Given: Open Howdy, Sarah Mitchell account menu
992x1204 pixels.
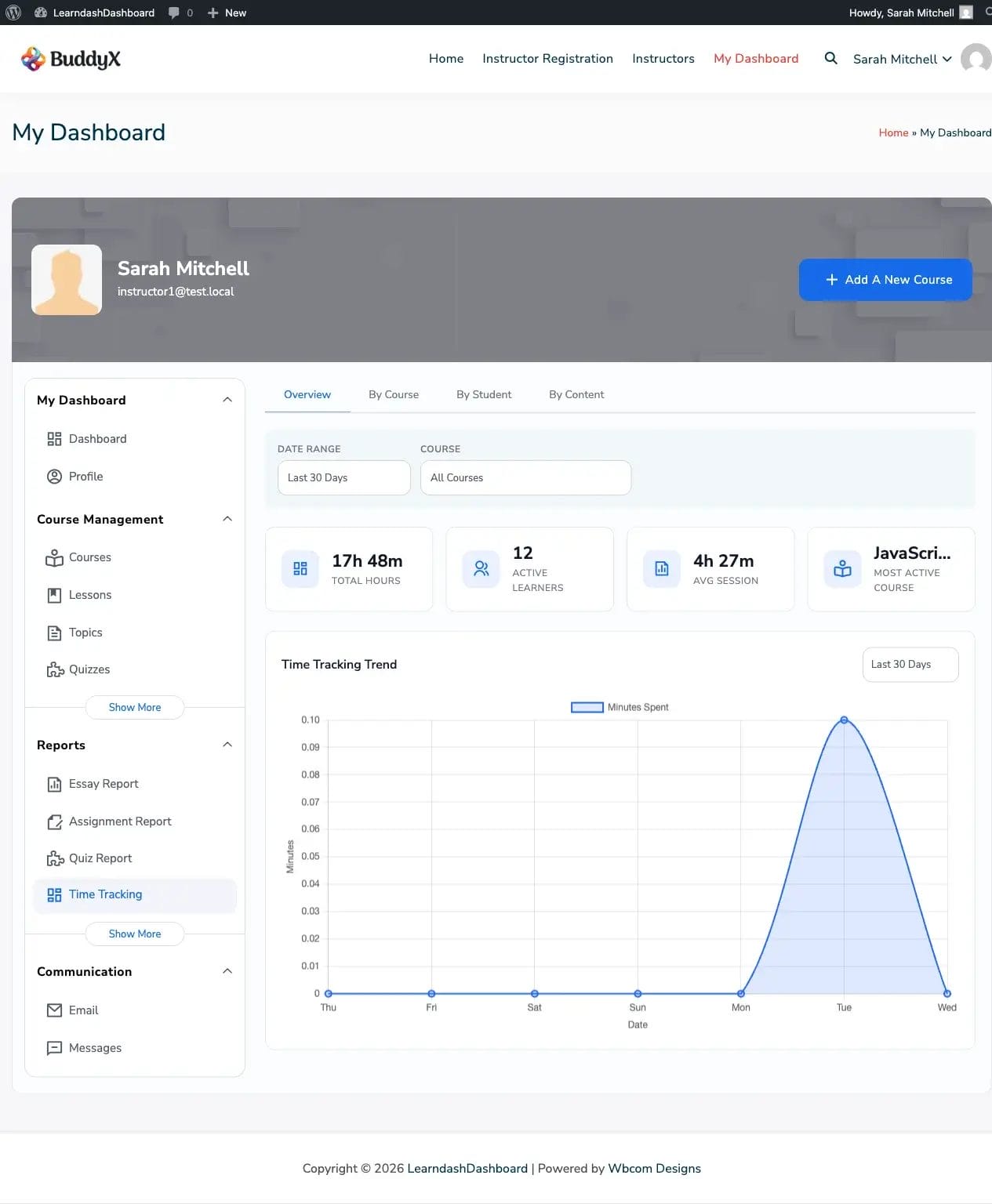Looking at the screenshot, I should (x=910, y=13).
